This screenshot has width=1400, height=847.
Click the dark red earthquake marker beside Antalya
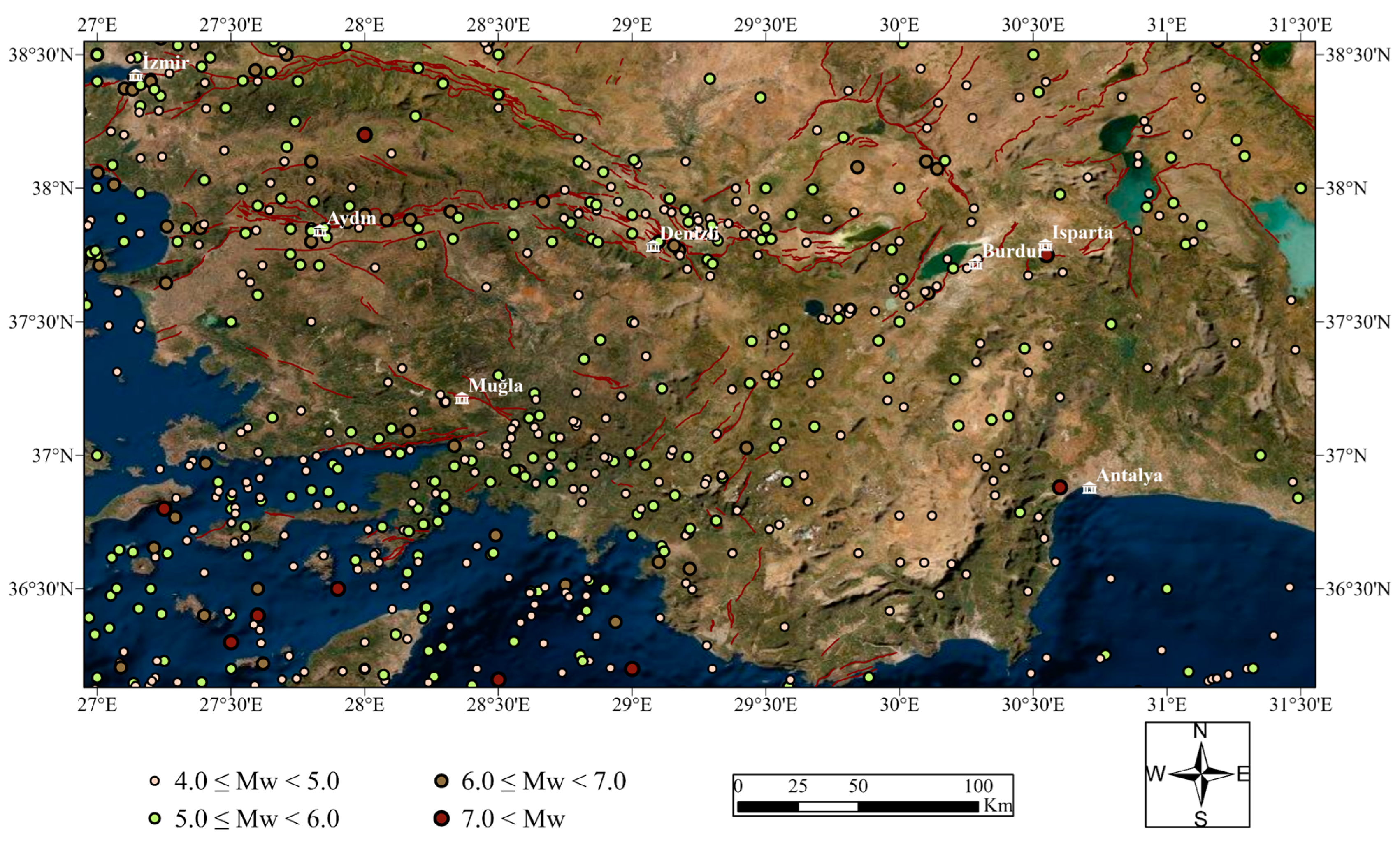coord(1060,487)
